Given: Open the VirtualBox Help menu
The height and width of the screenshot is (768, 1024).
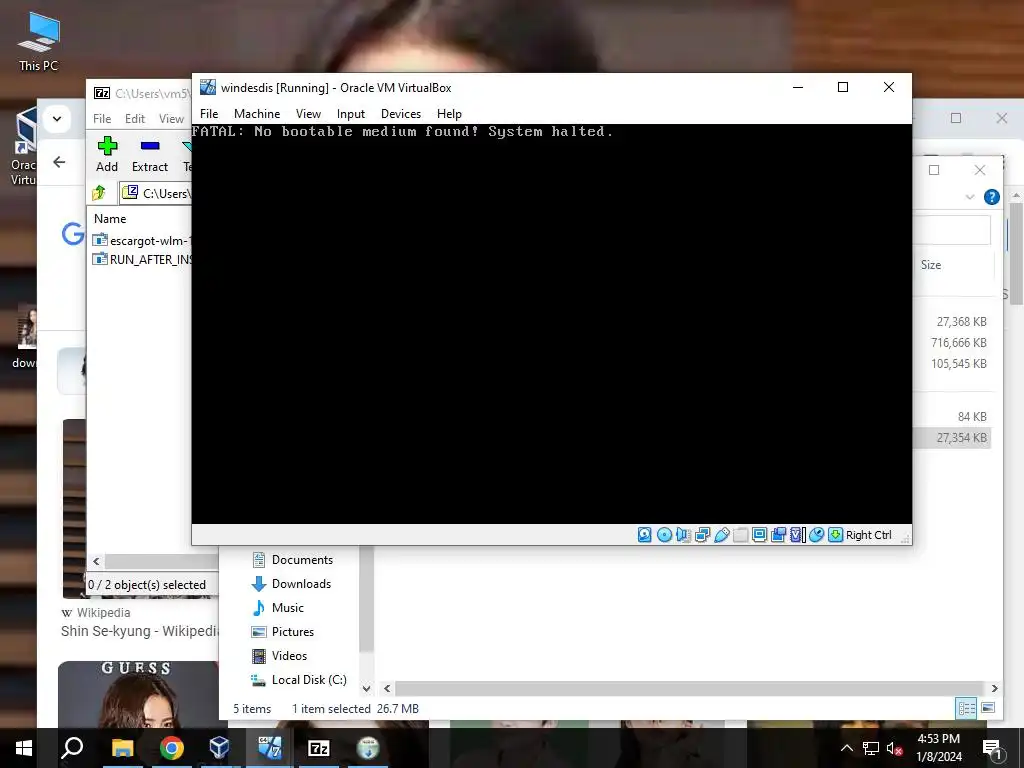Looking at the screenshot, I should click(449, 114).
